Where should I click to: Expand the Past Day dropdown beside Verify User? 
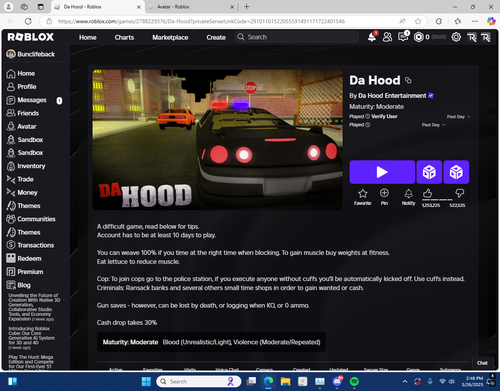(459, 117)
